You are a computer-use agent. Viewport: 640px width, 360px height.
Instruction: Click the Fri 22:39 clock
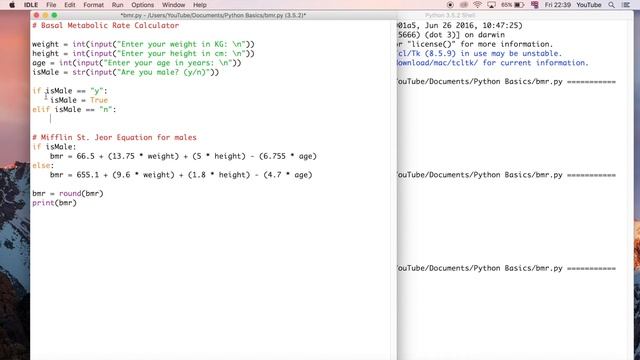point(558,5)
